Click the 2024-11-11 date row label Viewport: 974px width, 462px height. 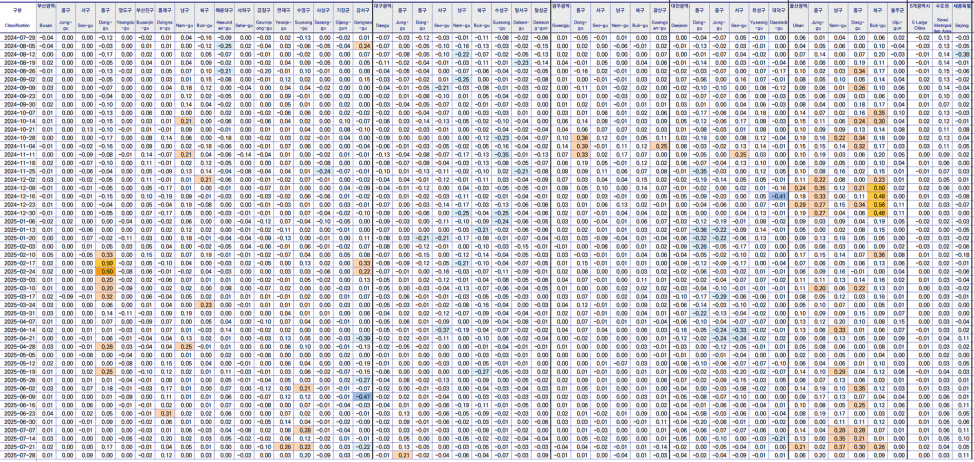17,154
